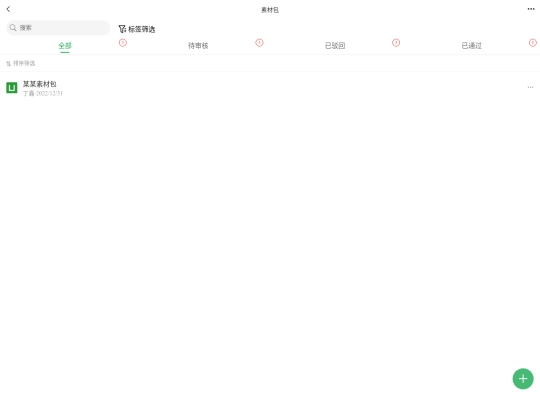Click the green 某某素材包 package icon
Screen dimensions: 540x405
point(12,87)
